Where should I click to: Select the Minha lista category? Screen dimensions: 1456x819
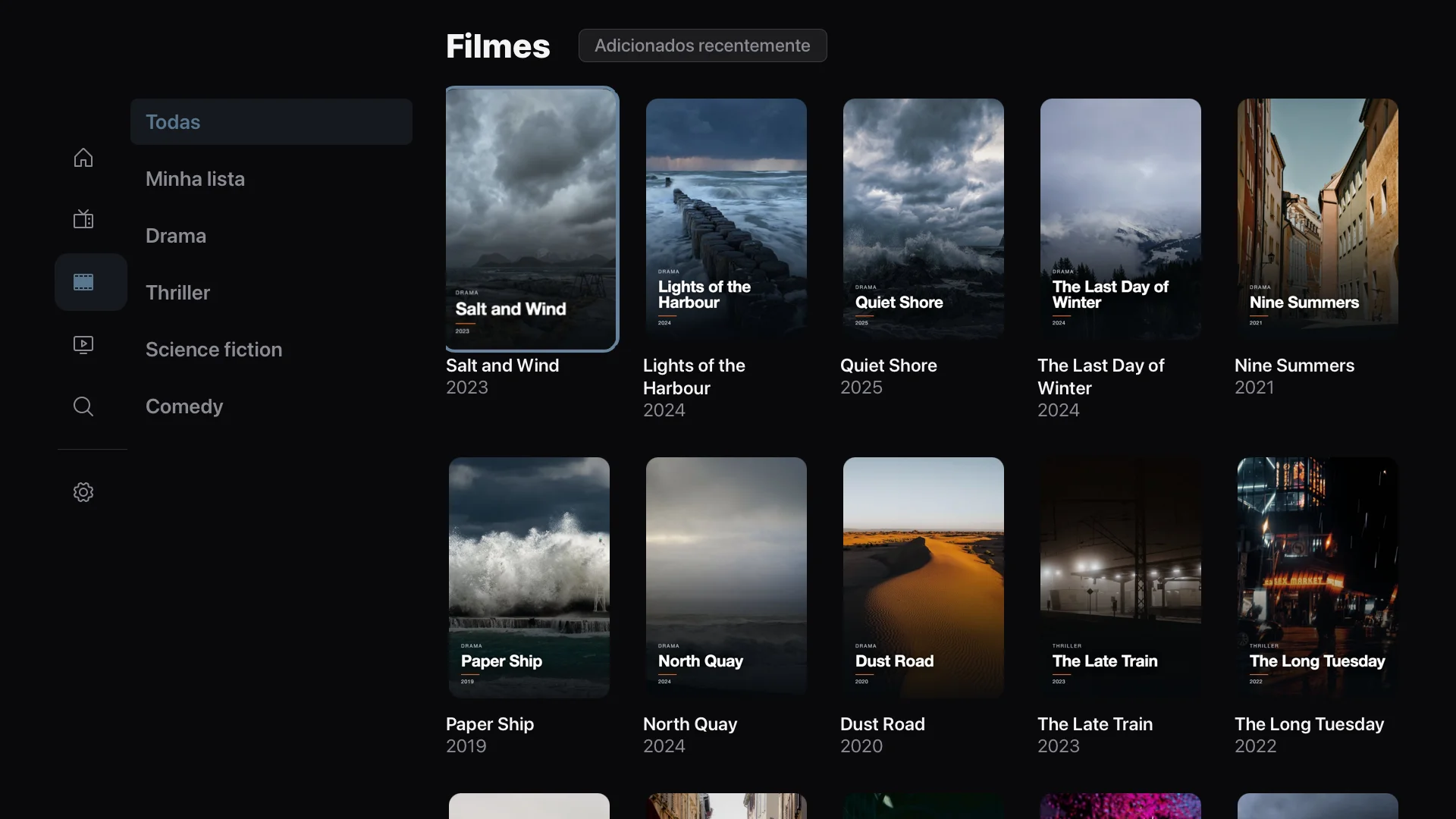click(x=271, y=179)
